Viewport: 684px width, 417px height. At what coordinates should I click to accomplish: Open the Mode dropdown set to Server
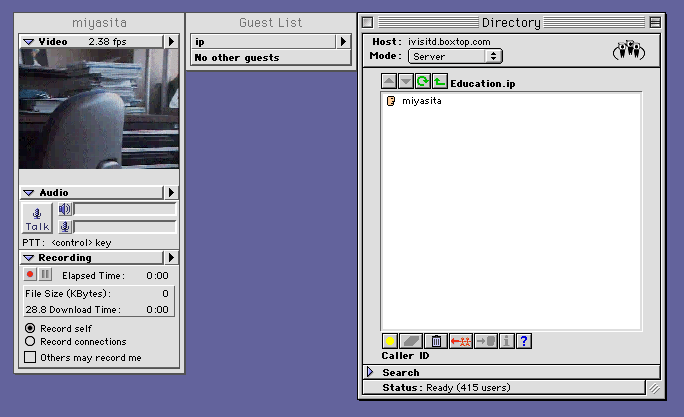[x=455, y=57]
